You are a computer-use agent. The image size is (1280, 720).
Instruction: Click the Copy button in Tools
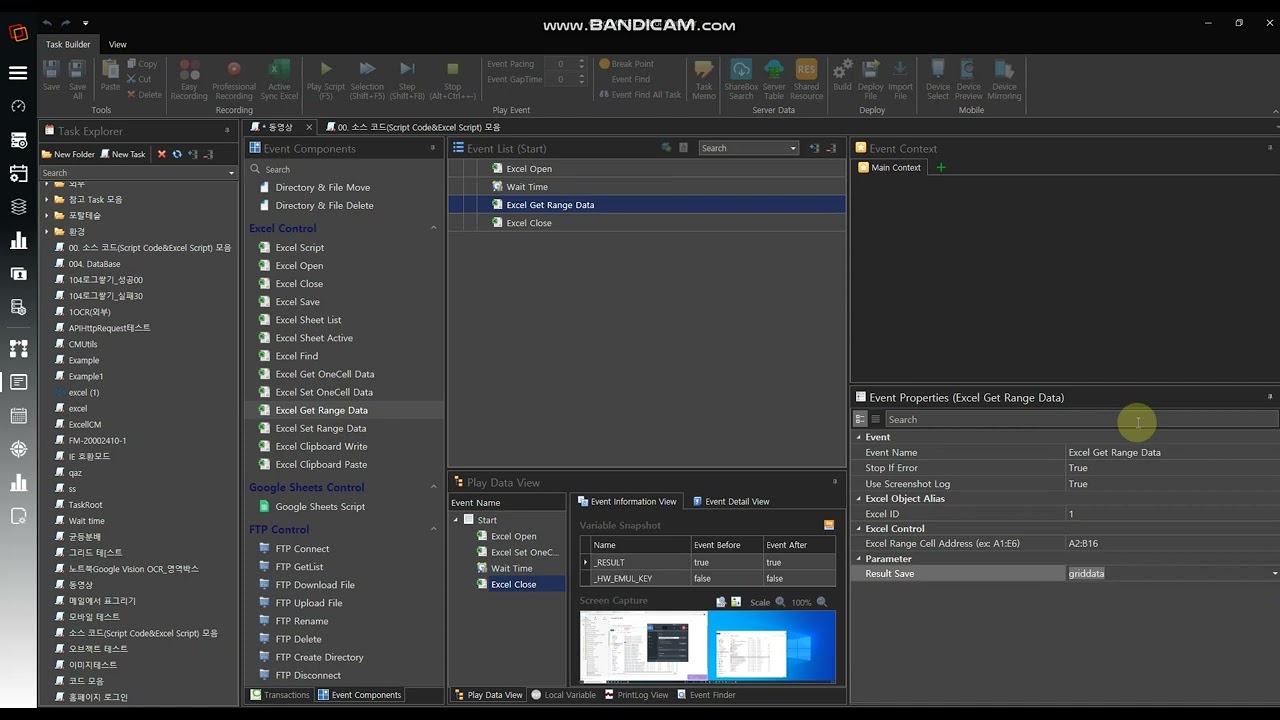click(143, 64)
